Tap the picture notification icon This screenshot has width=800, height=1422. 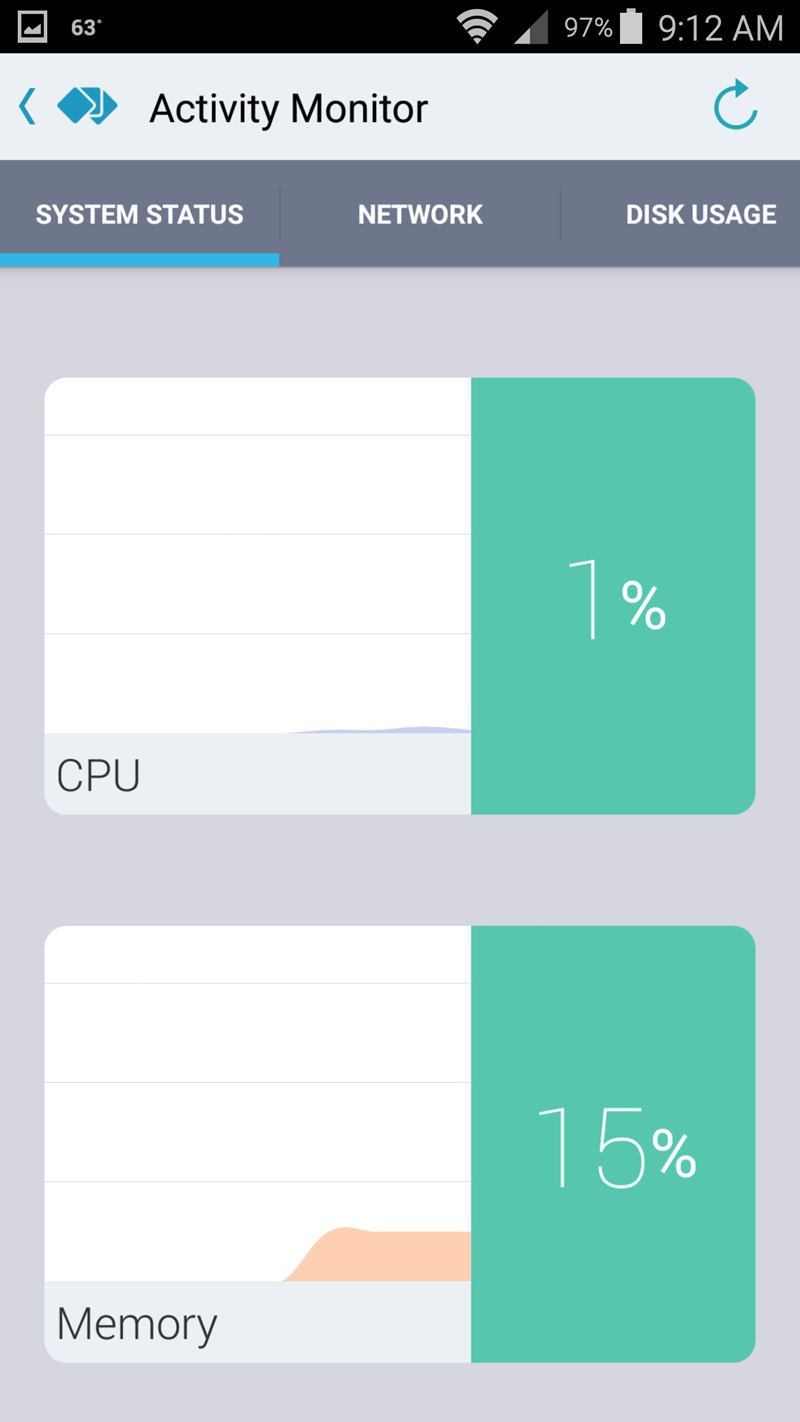(33, 27)
